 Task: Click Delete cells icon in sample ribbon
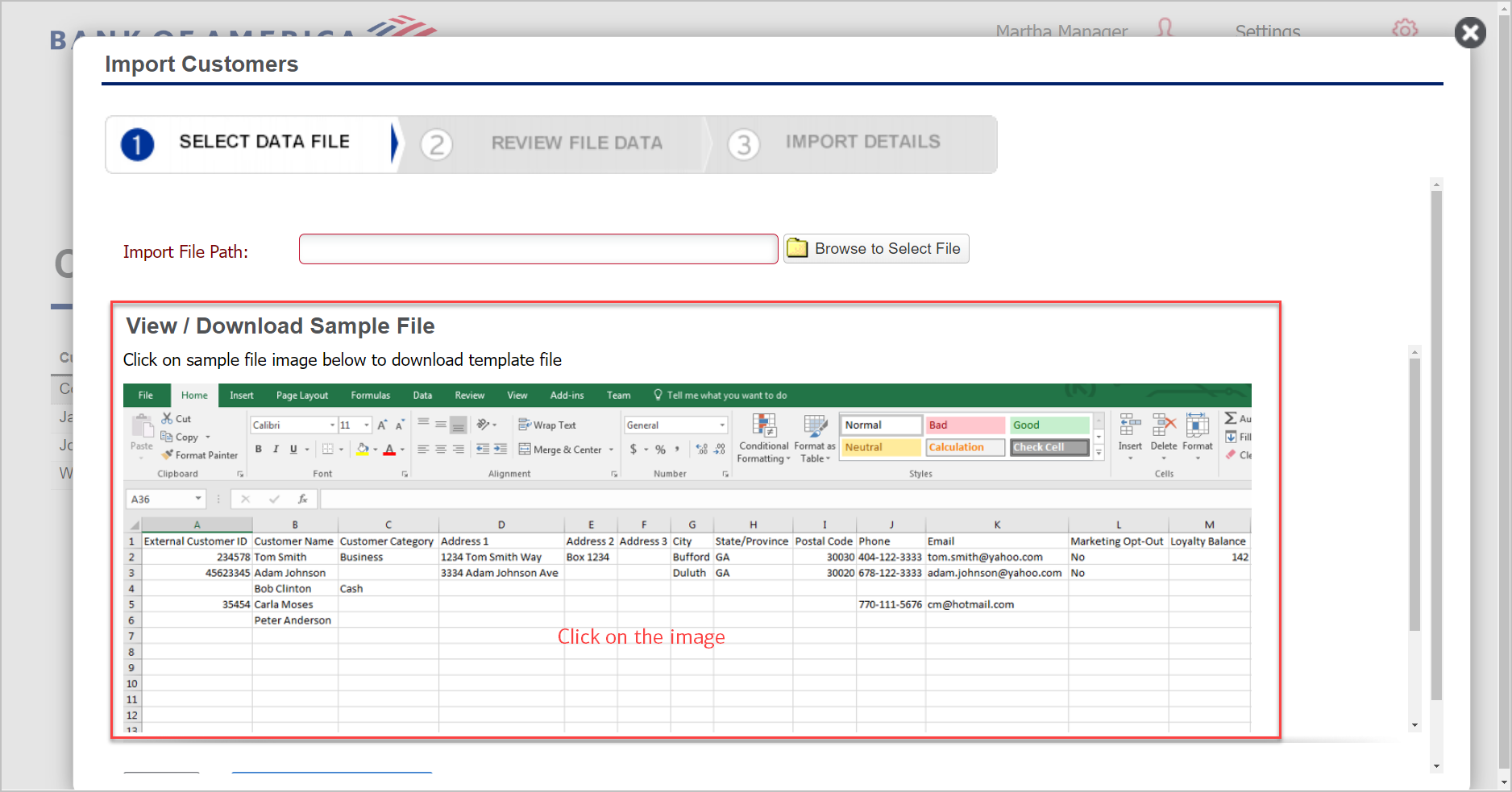1164,435
